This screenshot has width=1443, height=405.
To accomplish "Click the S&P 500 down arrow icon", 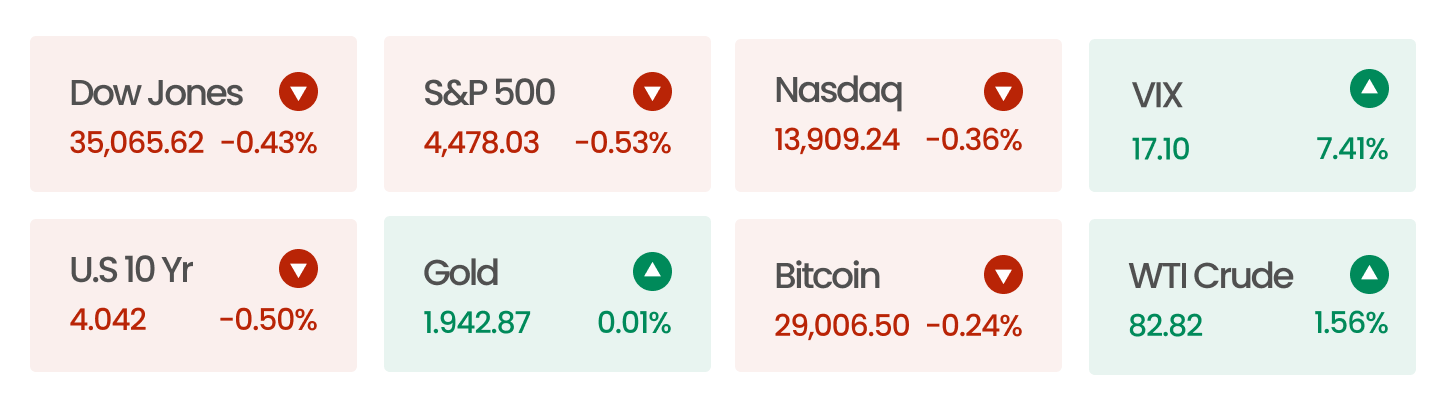I will [x=652, y=92].
